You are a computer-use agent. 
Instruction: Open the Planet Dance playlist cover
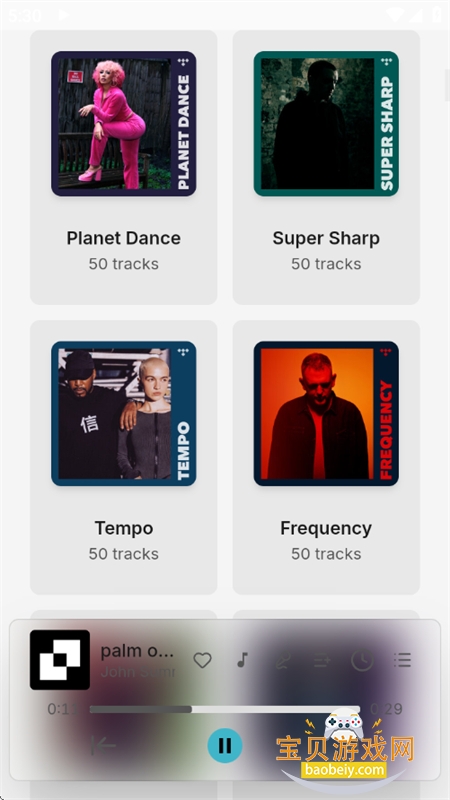click(123, 123)
